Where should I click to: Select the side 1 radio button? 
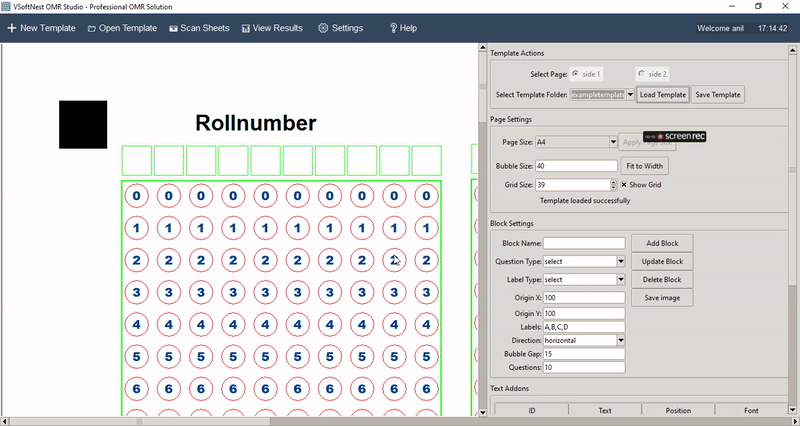(575, 74)
